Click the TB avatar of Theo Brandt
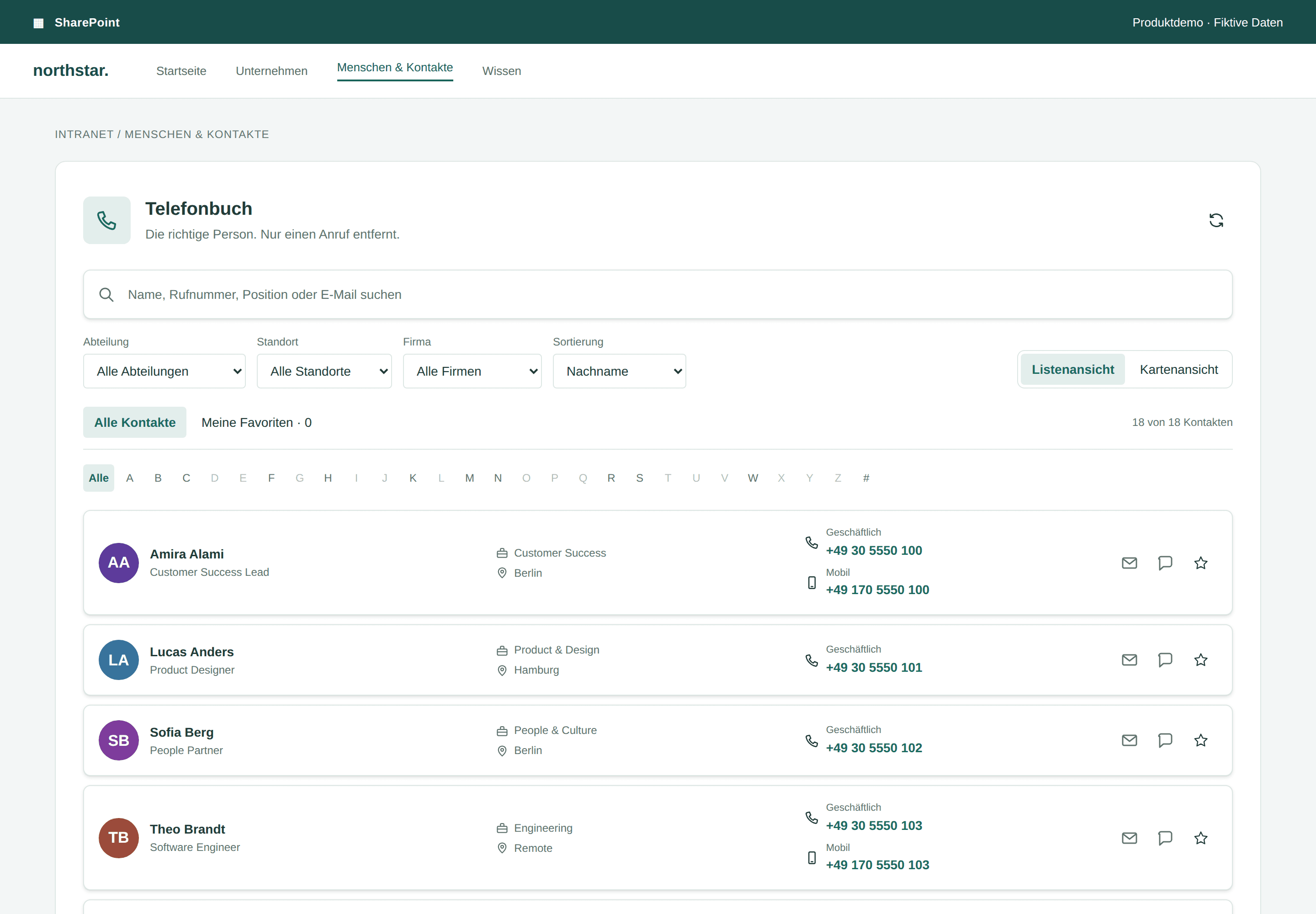Image resolution: width=1316 pixels, height=914 pixels. (x=118, y=838)
